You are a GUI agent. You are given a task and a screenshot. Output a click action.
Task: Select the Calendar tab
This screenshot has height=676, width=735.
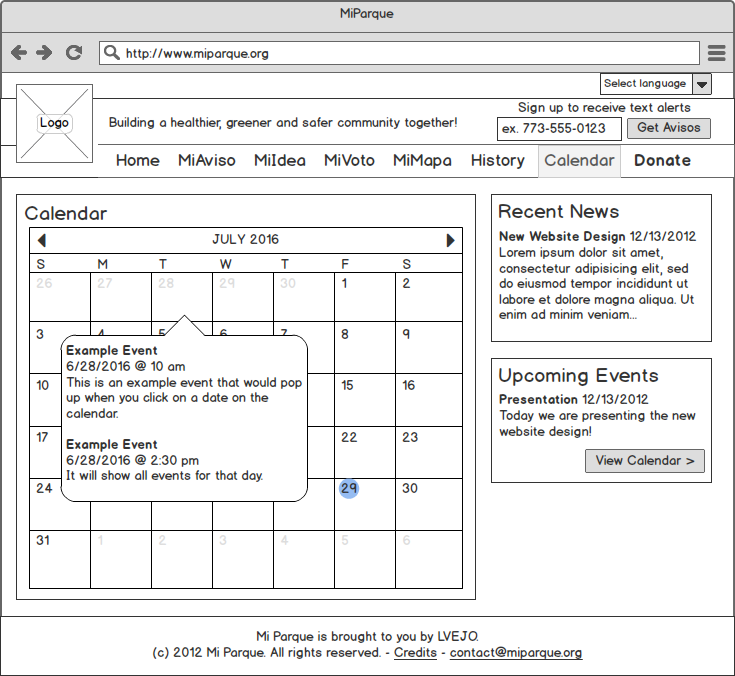pyautogui.click(x=579, y=161)
